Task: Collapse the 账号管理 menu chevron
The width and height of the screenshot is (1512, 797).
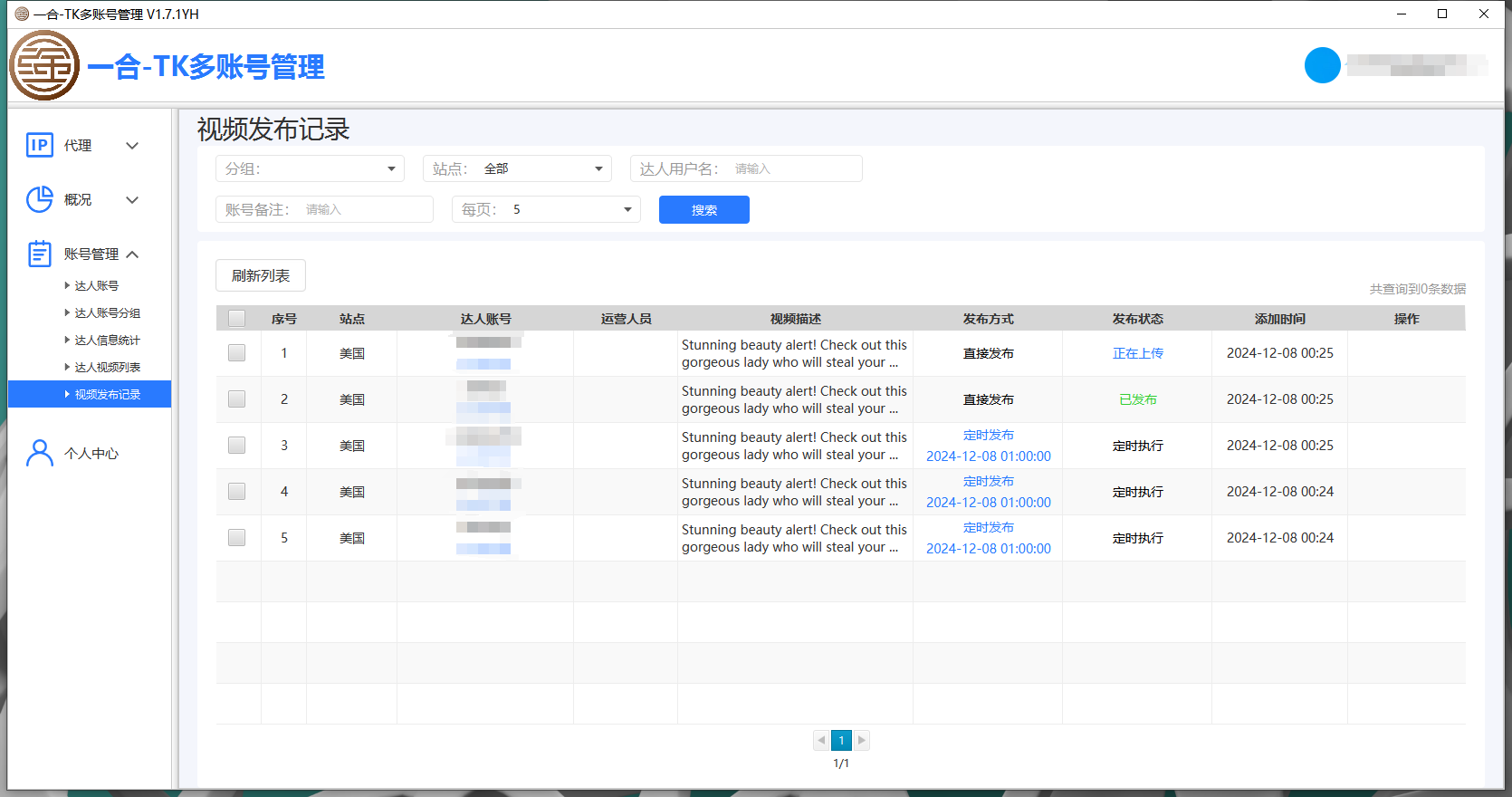Action: [x=132, y=254]
